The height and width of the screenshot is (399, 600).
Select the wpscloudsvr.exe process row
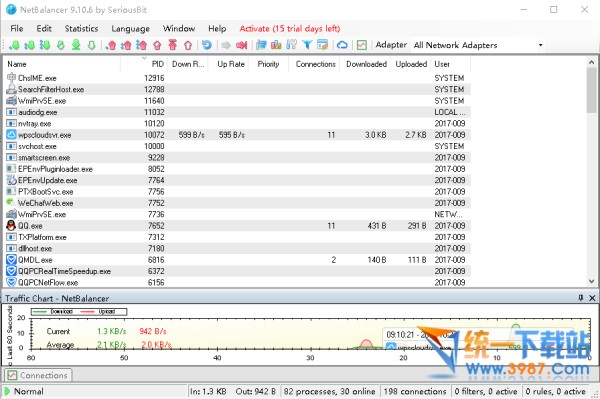tap(238, 135)
